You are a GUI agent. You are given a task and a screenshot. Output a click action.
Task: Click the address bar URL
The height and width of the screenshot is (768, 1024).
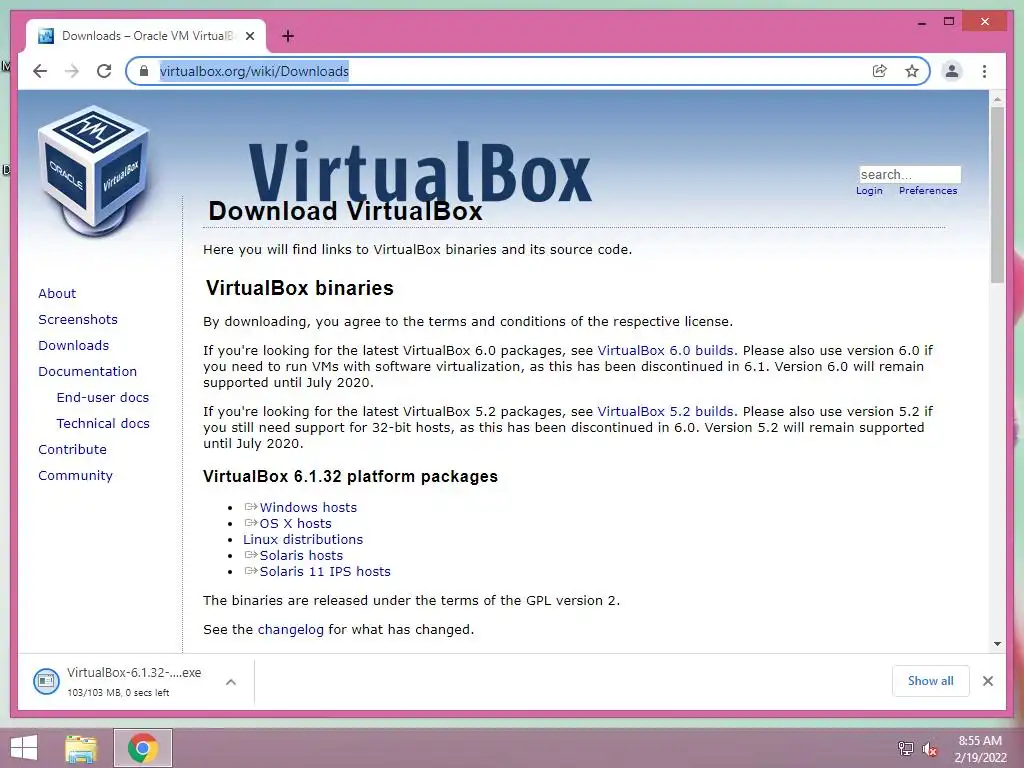click(254, 71)
